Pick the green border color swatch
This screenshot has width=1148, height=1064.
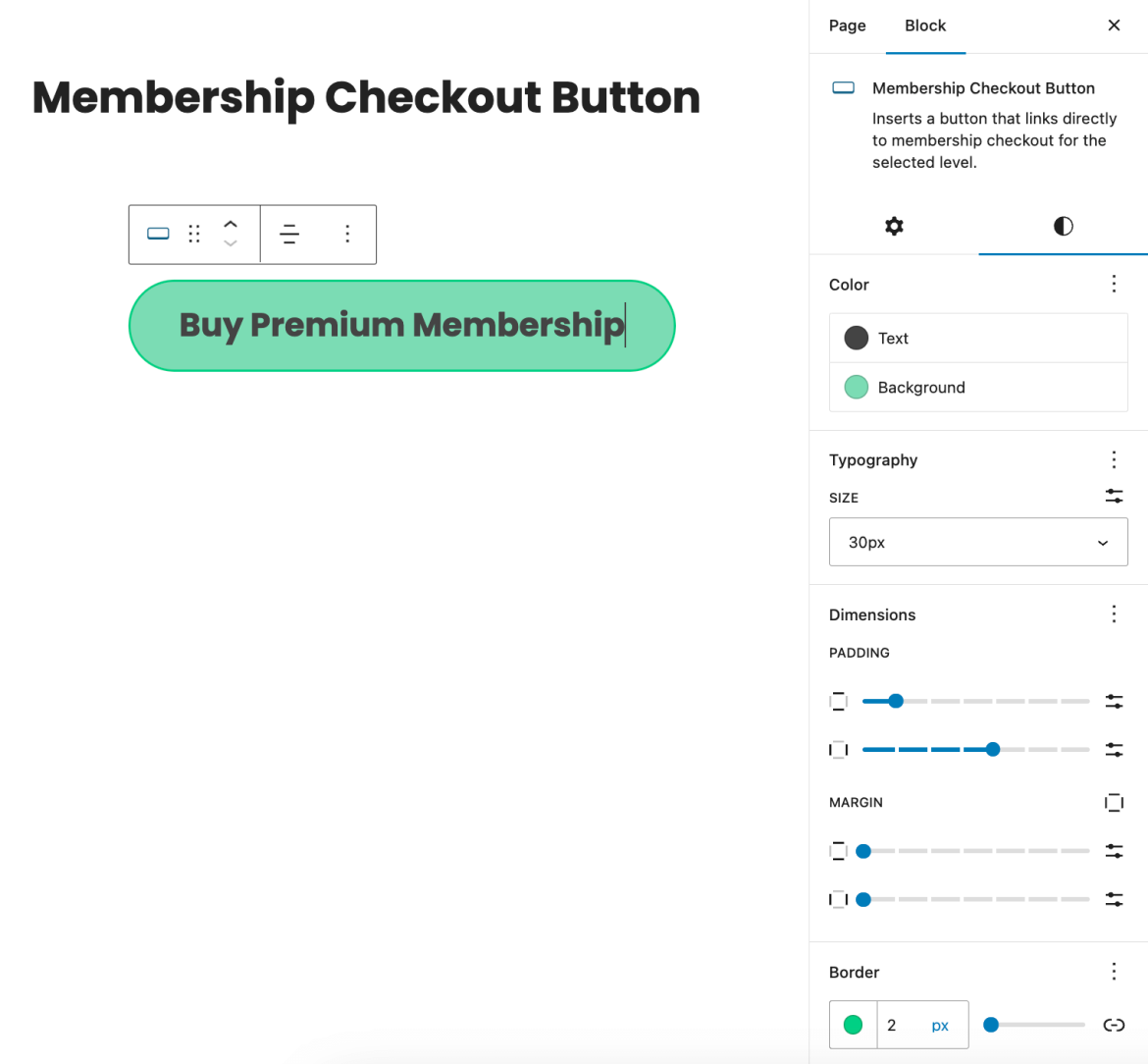click(853, 1024)
